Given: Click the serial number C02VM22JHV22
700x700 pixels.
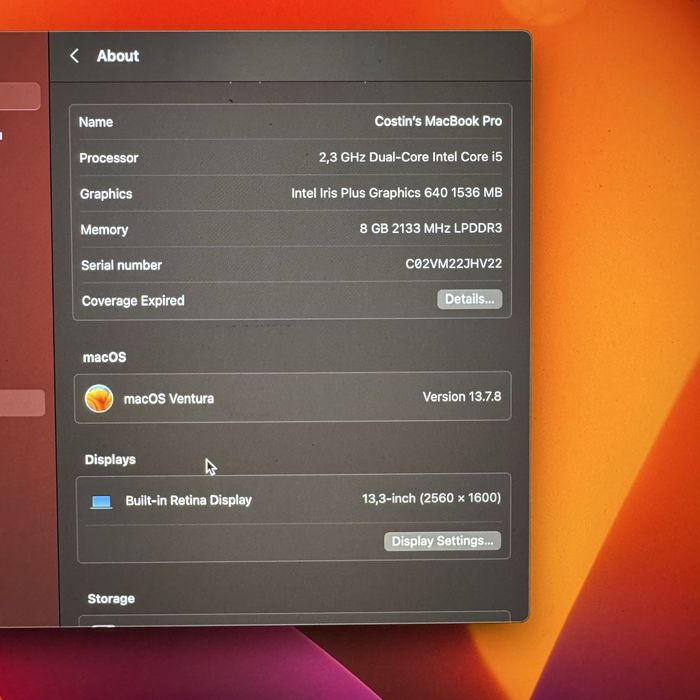Looking at the screenshot, I should [x=454, y=264].
